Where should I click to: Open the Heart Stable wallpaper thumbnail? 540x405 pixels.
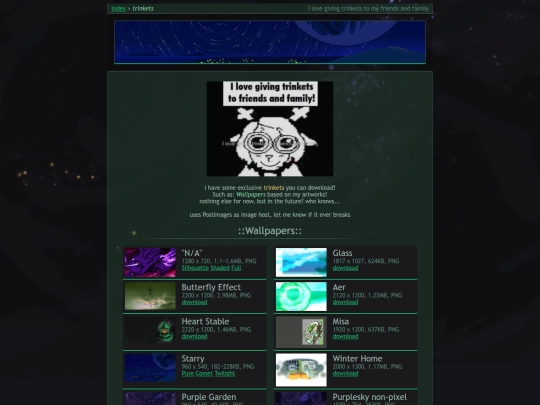pyautogui.click(x=150, y=331)
